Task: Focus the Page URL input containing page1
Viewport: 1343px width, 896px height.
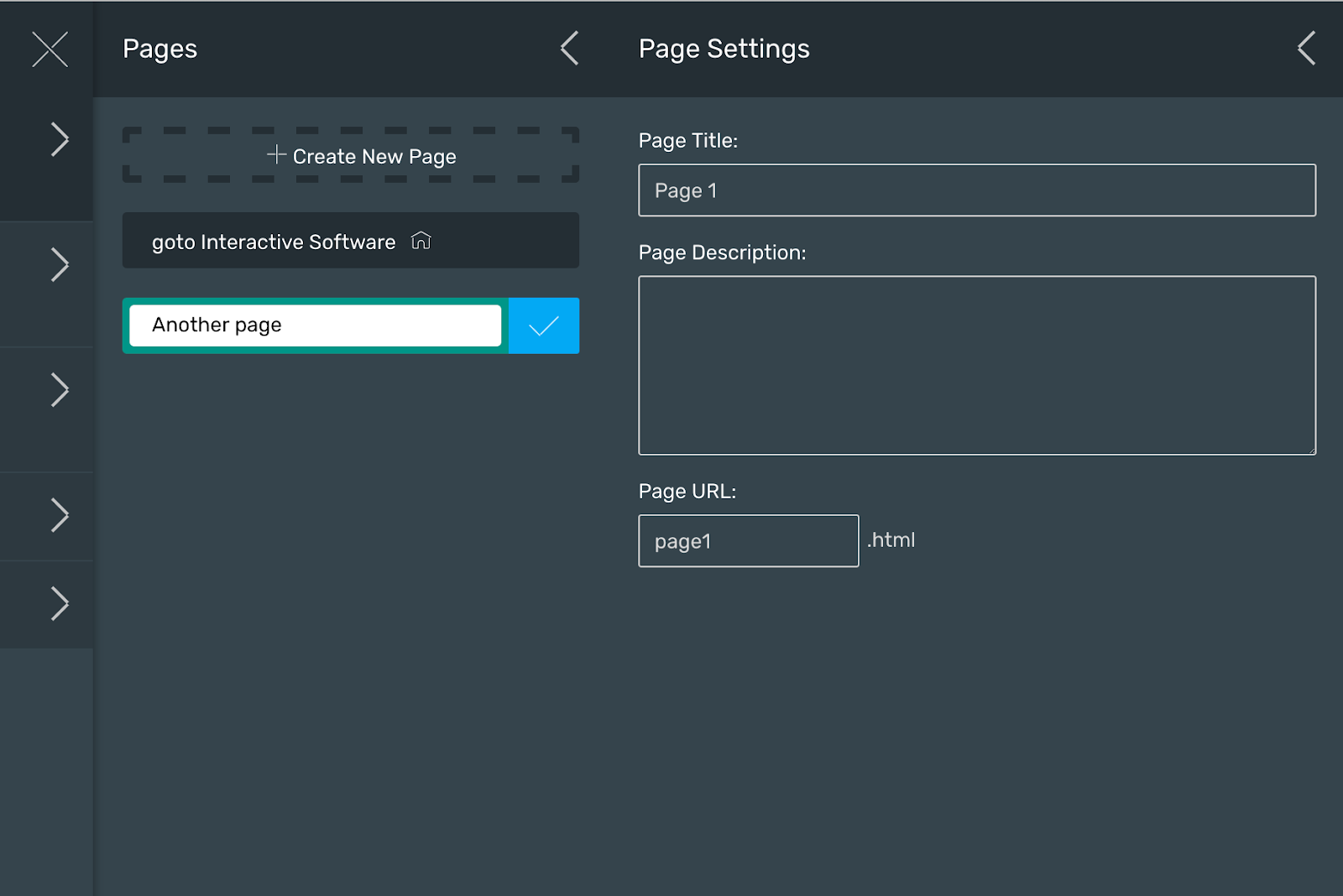Action: click(x=748, y=541)
